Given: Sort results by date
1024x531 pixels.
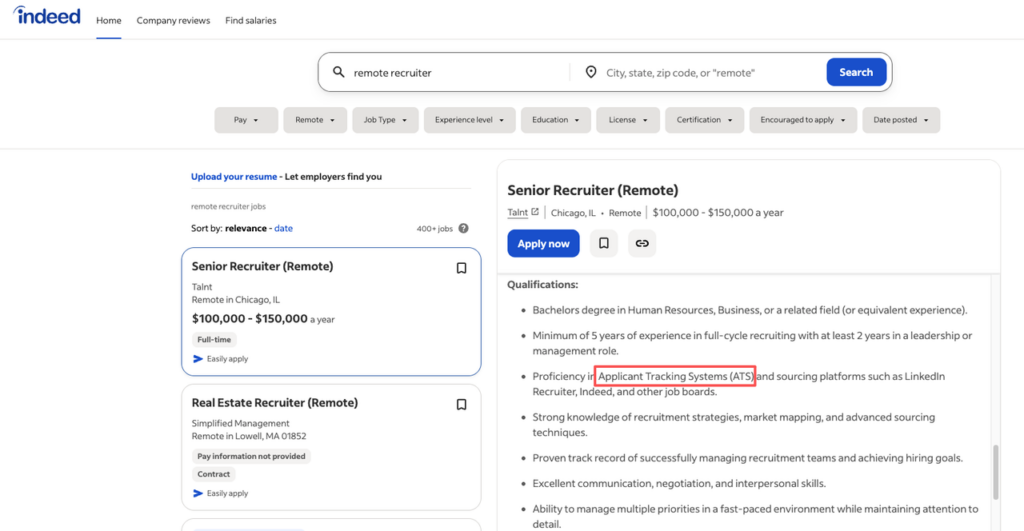Looking at the screenshot, I should coord(283,228).
